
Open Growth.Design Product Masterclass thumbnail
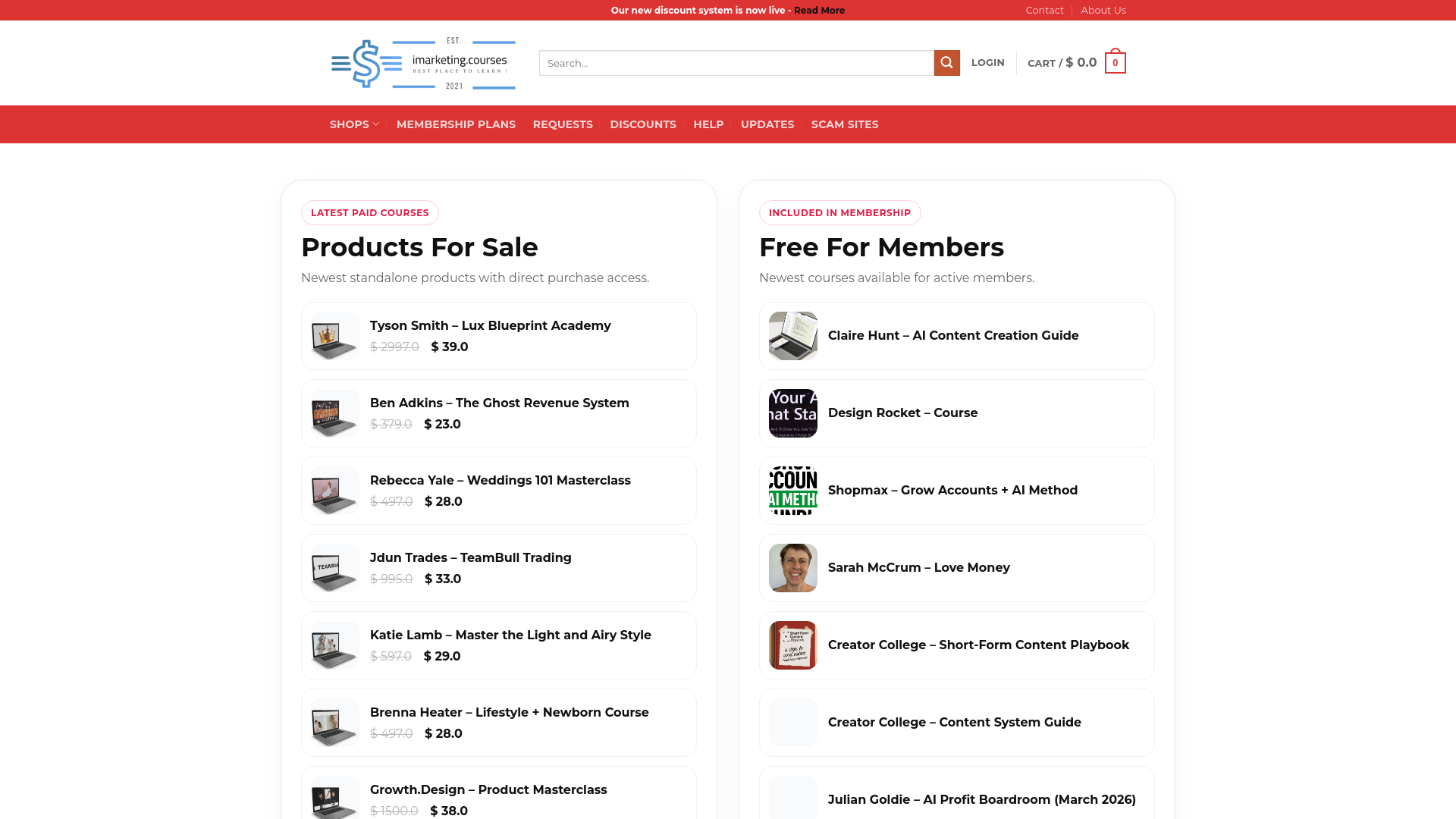[x=335, y=797]
